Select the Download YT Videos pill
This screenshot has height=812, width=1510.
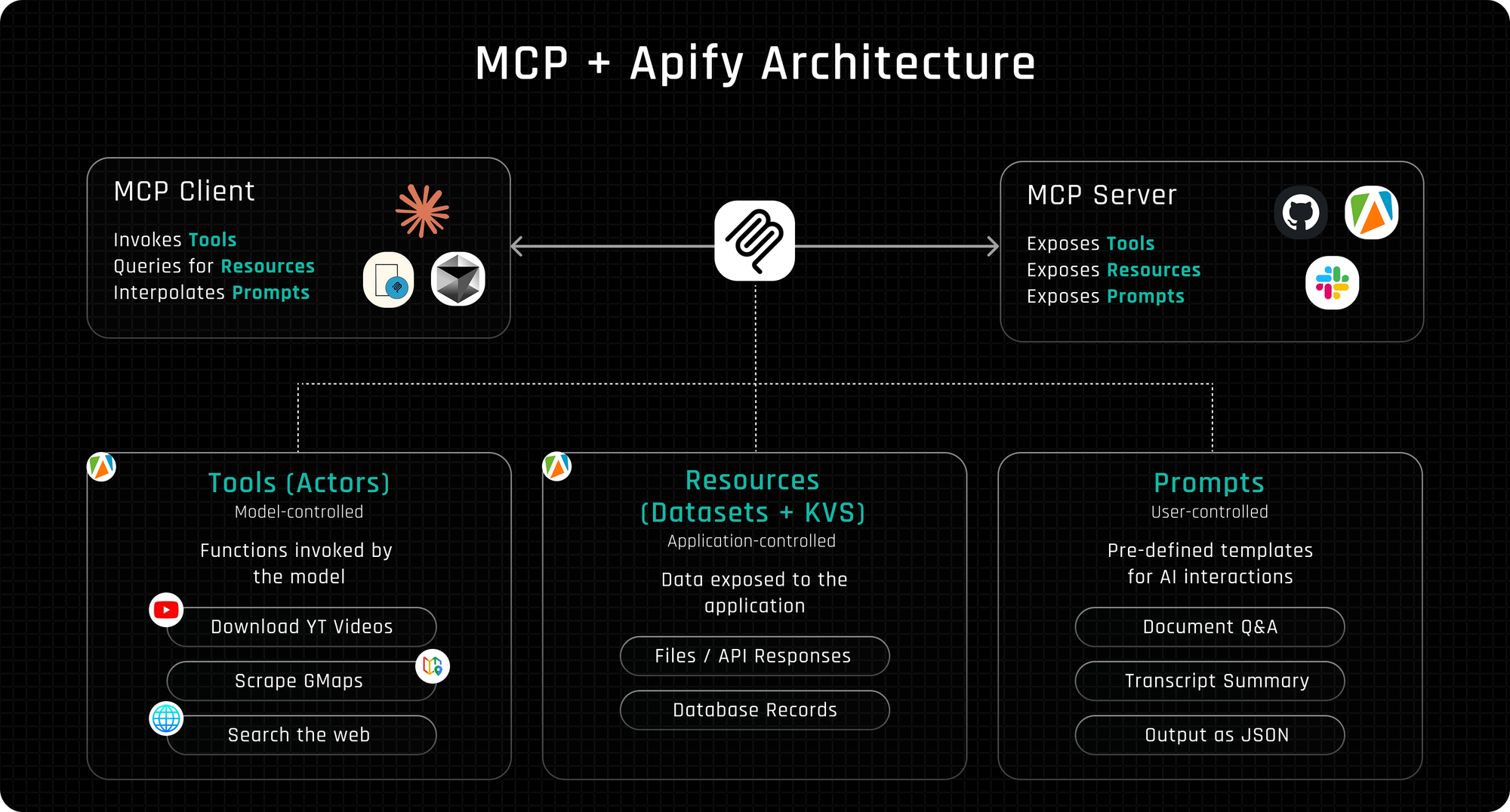tap(302, 627)
